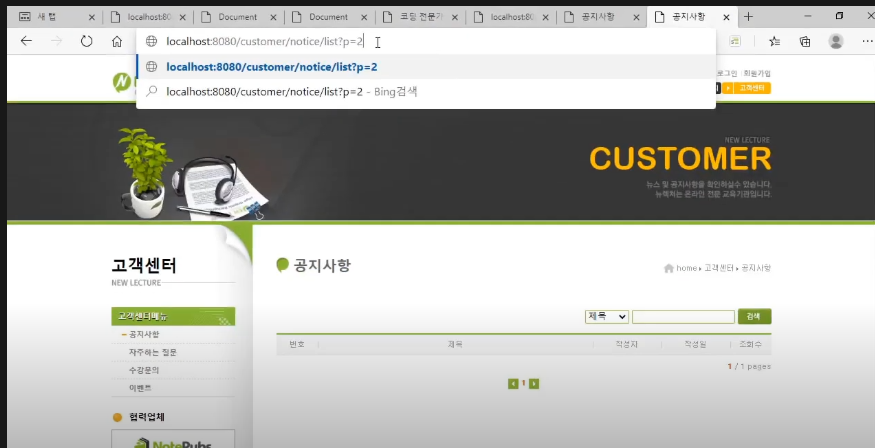The height and width of the screenshot is (448, 875).
Task: Select the active 공지사항 tab
Action: click(692, 17)
